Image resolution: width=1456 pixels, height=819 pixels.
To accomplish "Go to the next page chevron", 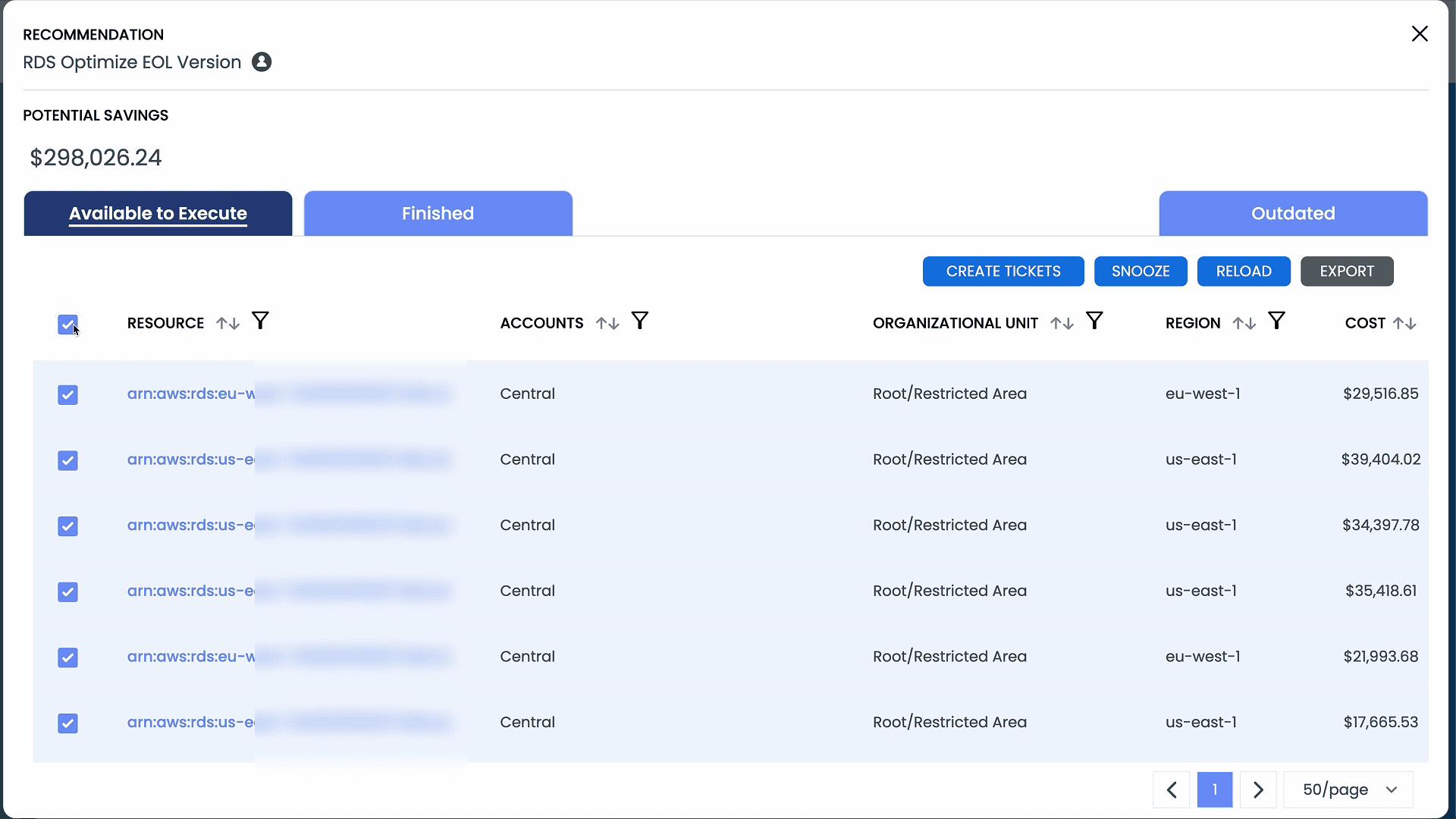I will (1258, 789).
